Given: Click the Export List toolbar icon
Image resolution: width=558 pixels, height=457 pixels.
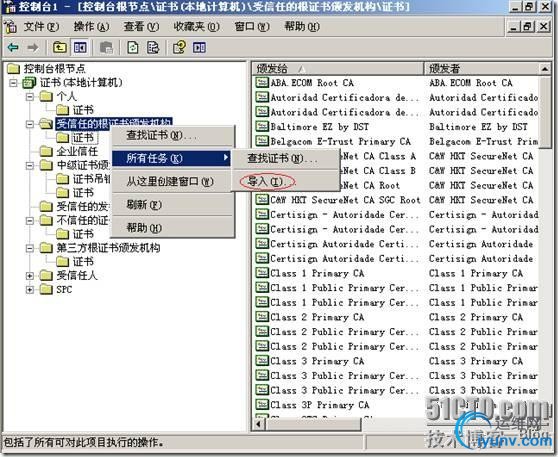Looking at the screenshot, I should [x=153, y=47].
